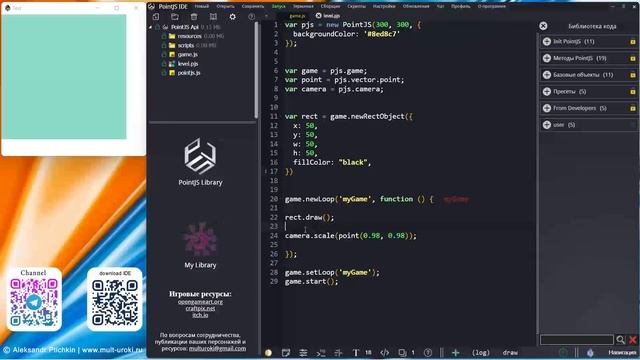
Task: Expand the Init PointJS (11) section
Action: [x=588, y=42]
